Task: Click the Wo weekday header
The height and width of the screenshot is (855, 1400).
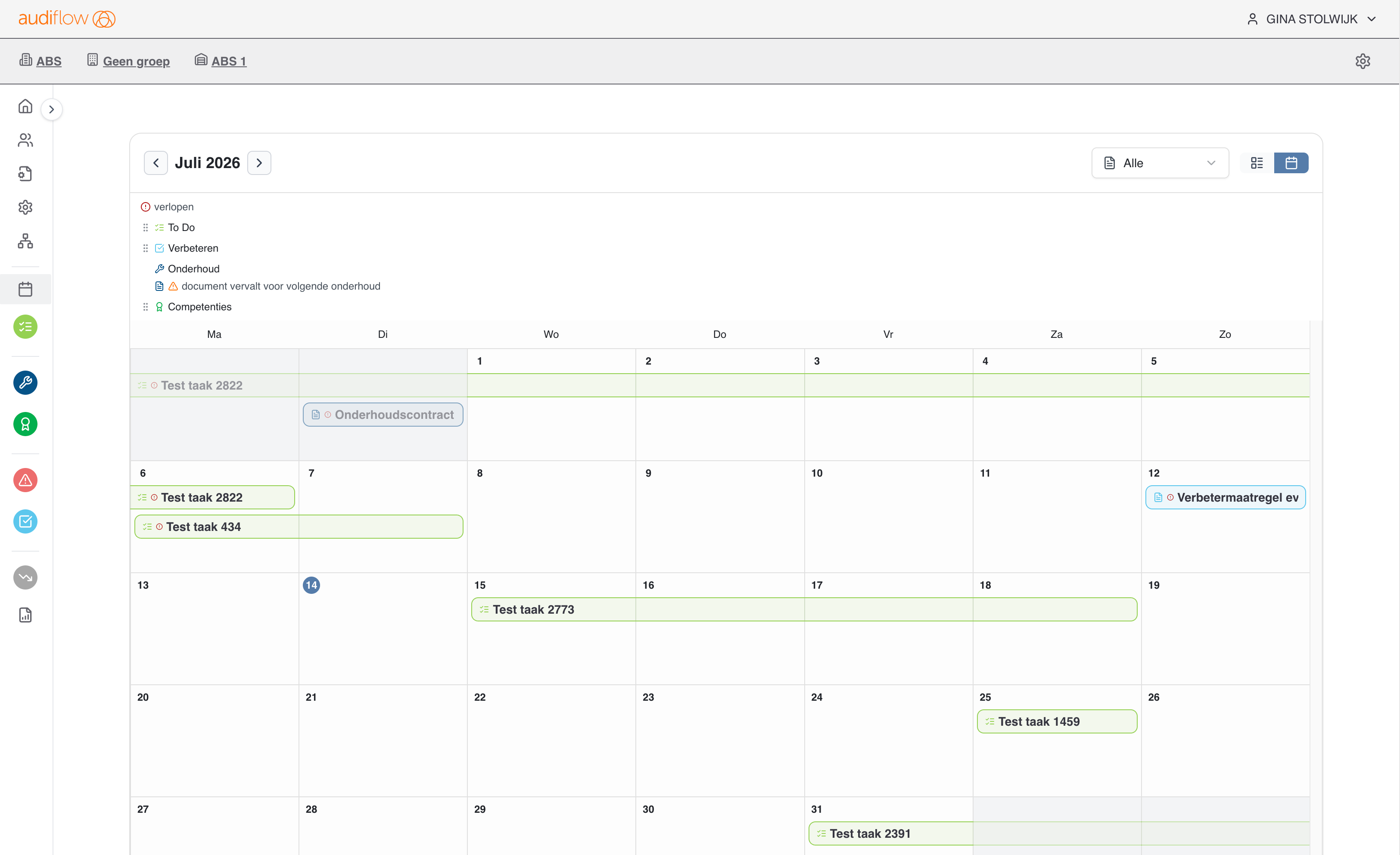Action: 551,334
